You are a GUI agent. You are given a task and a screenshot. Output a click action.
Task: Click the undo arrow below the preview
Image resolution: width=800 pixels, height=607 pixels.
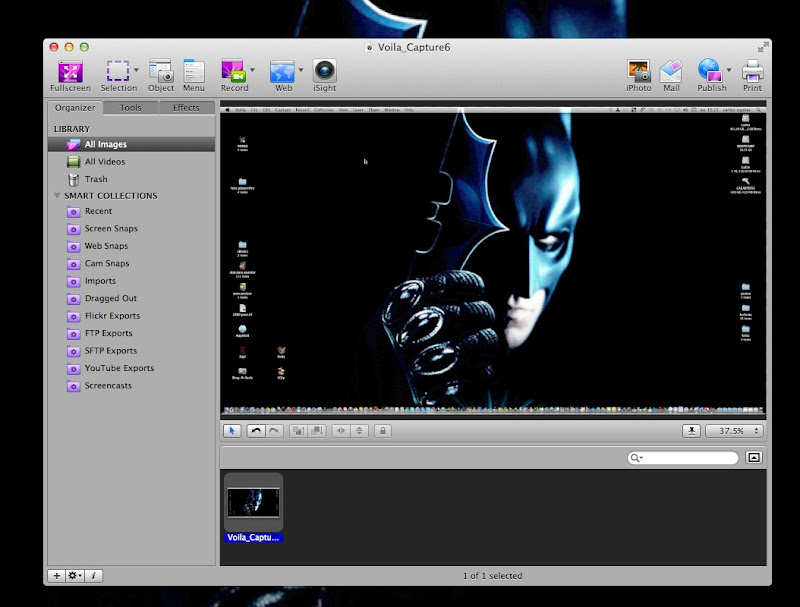(256, 431)
